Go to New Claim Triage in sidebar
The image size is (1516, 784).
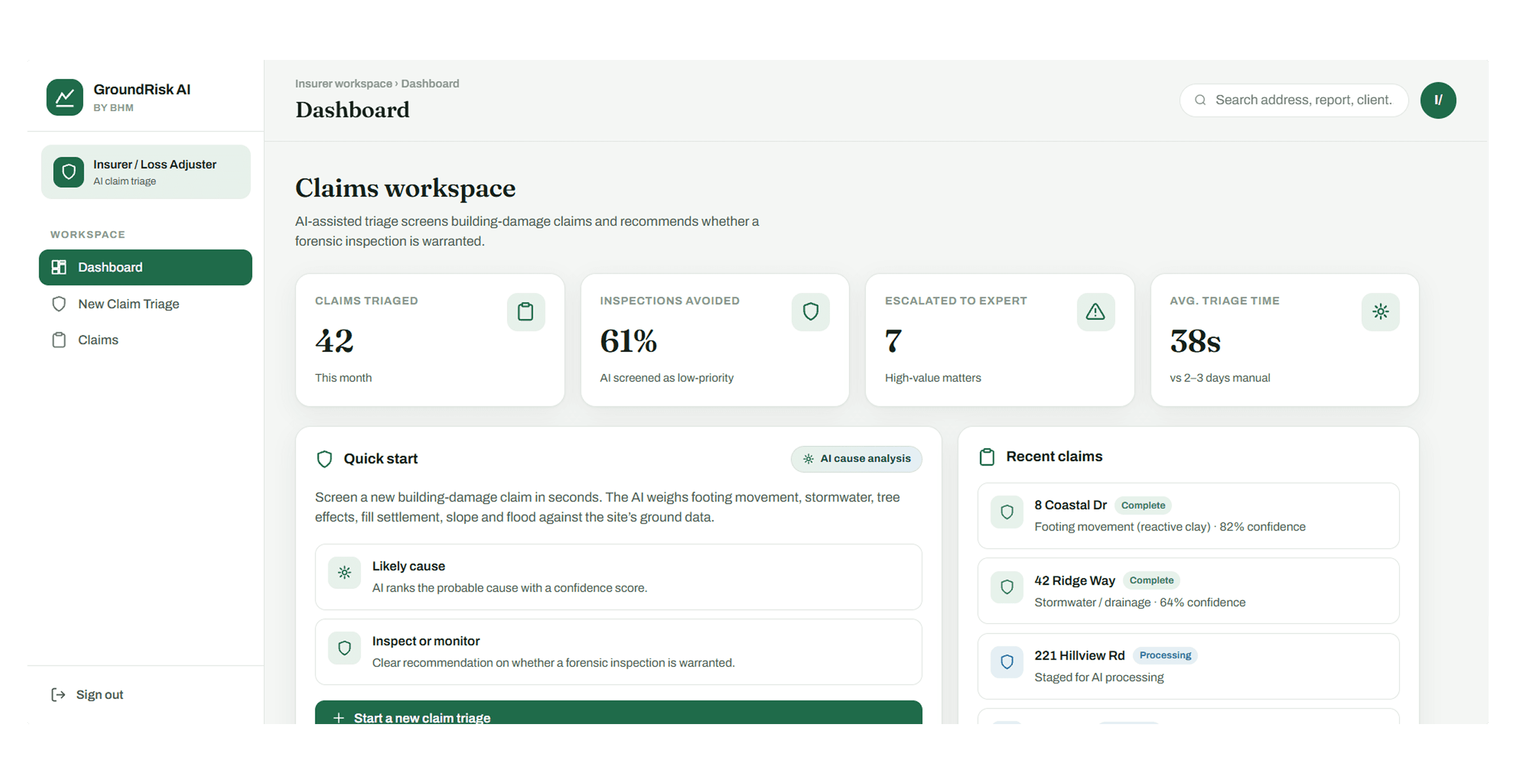pos(146,304)
